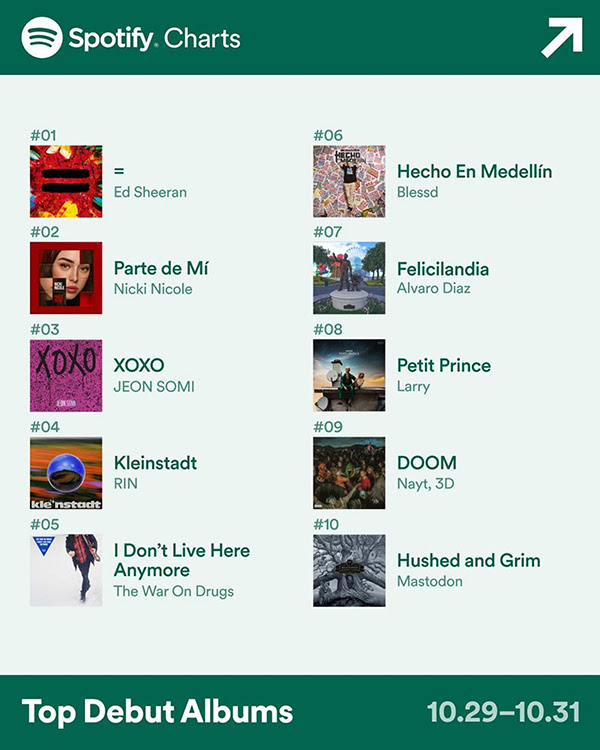Open the Petit Prince album cover
Screen dimensions: 600x750
349,376
